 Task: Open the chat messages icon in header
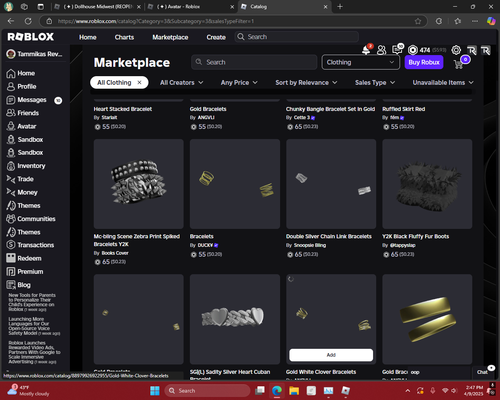(x=397, y=50)
